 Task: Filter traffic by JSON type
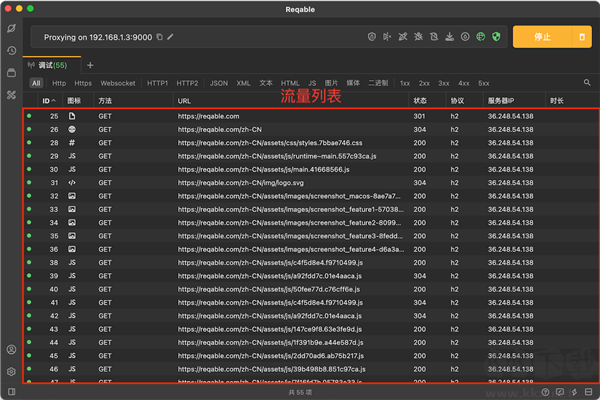(x=218, y=83)
